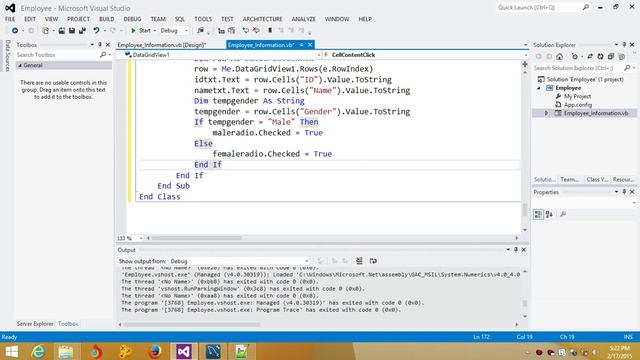Image resolution: width=640 pixels, height=360 pixels.
Task: Click the Find in Files toolbar icon
Action: (x=200, y=31)
